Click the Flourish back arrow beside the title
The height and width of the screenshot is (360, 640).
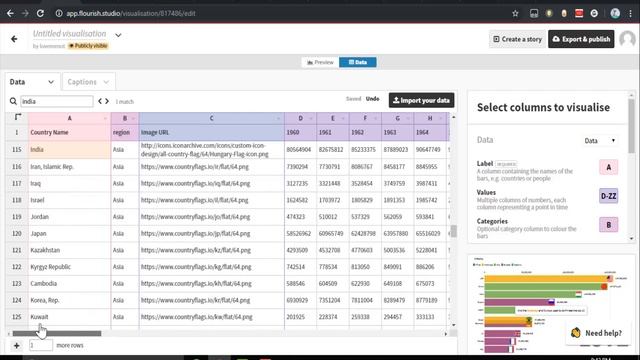[14, 39]
